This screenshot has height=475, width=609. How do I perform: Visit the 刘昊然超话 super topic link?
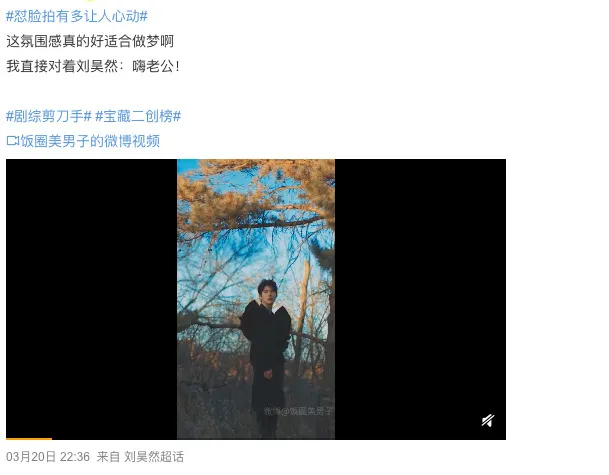click(154, 457)
